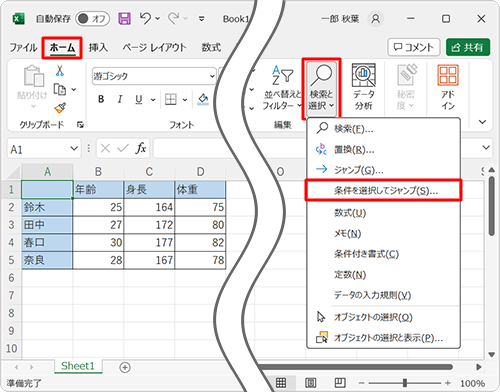Select データの入力規則(V) menu entry
Image resolution: width=500 pixels, height=392 pixels.
coord(383,295)
